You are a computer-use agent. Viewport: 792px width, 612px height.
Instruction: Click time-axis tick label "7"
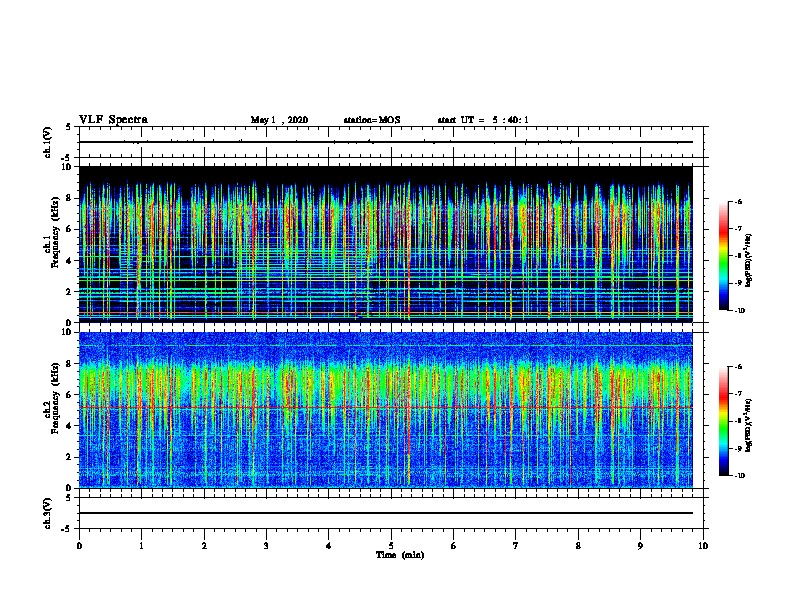coord(516,545)
